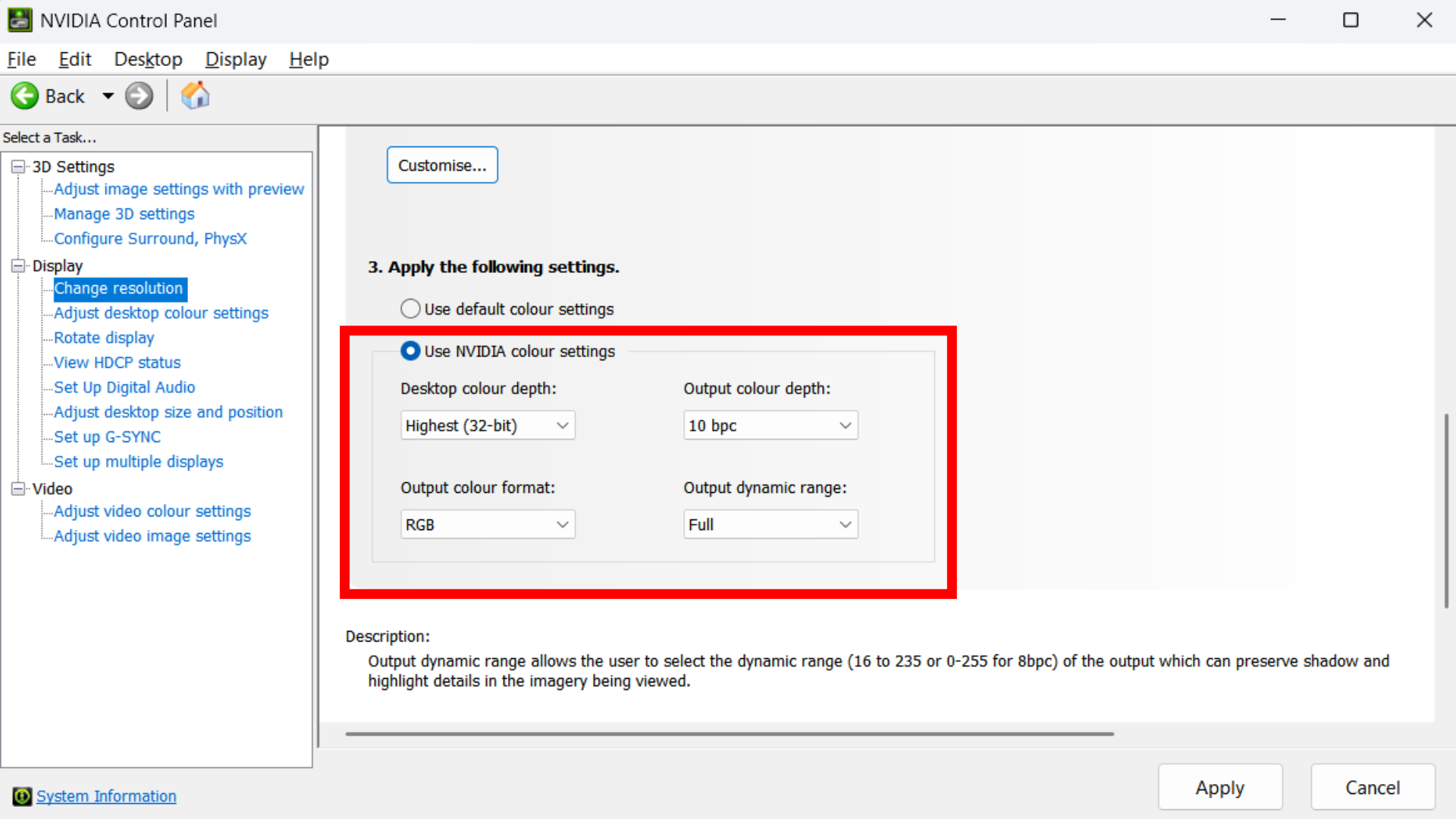Open Output colour depth dropdown
1456x819 pixels.
(x=770, y=425)
